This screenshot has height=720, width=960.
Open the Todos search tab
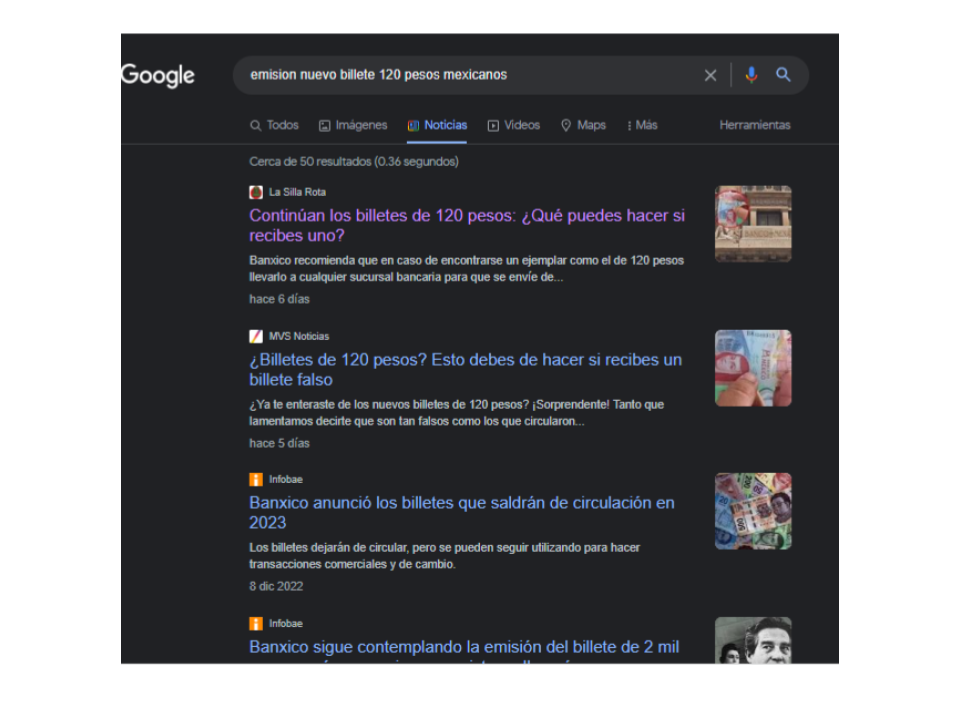pos(275,125)
